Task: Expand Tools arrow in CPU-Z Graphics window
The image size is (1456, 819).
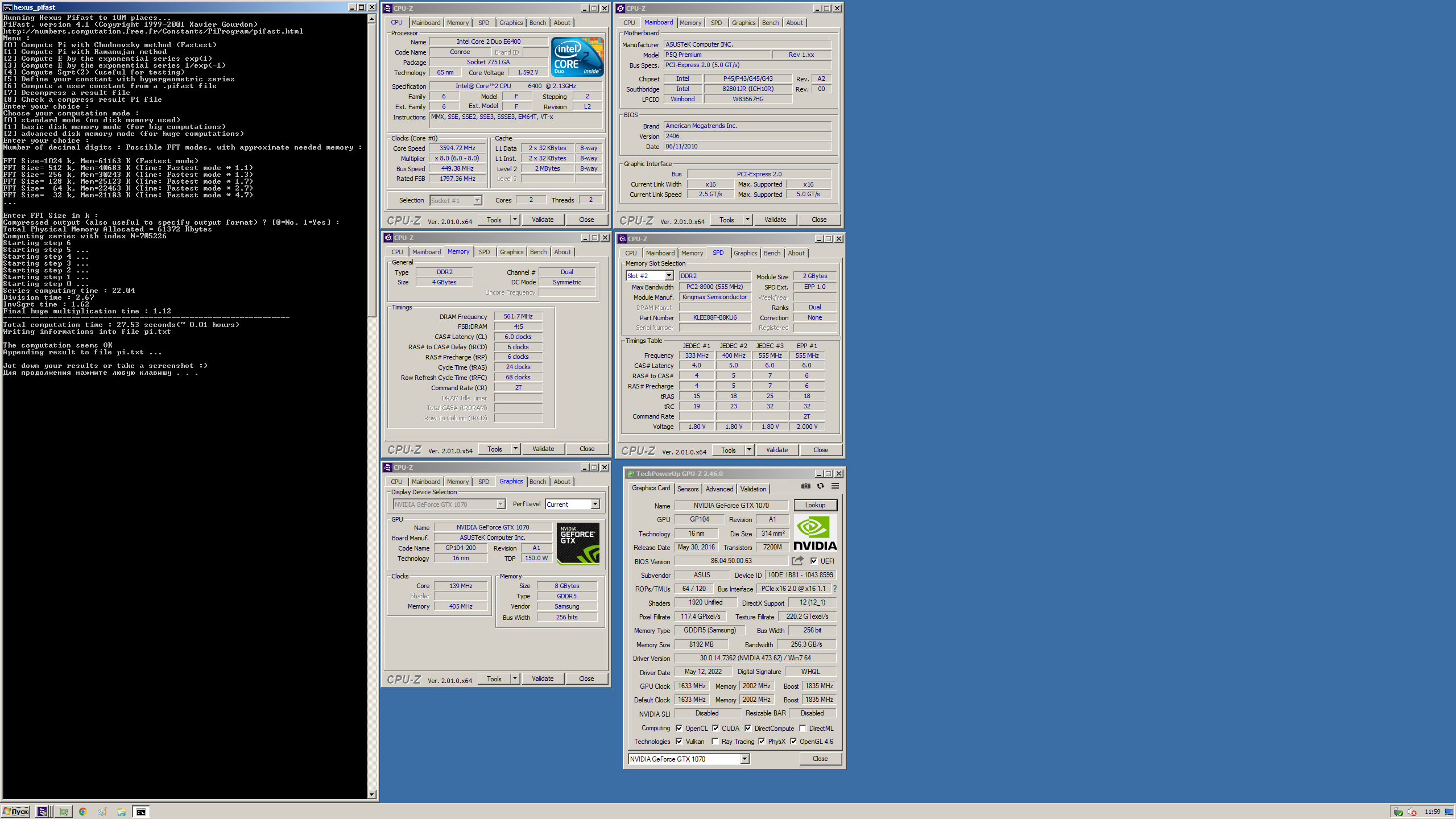Action: pos(515,679)
